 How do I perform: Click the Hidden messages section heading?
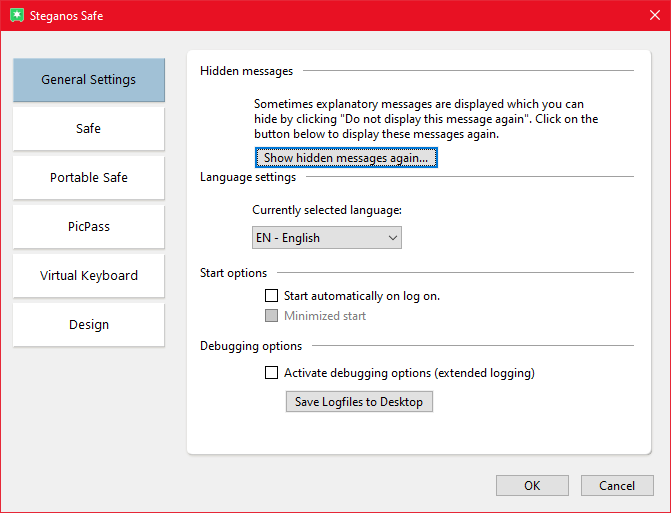coord(247,71)
